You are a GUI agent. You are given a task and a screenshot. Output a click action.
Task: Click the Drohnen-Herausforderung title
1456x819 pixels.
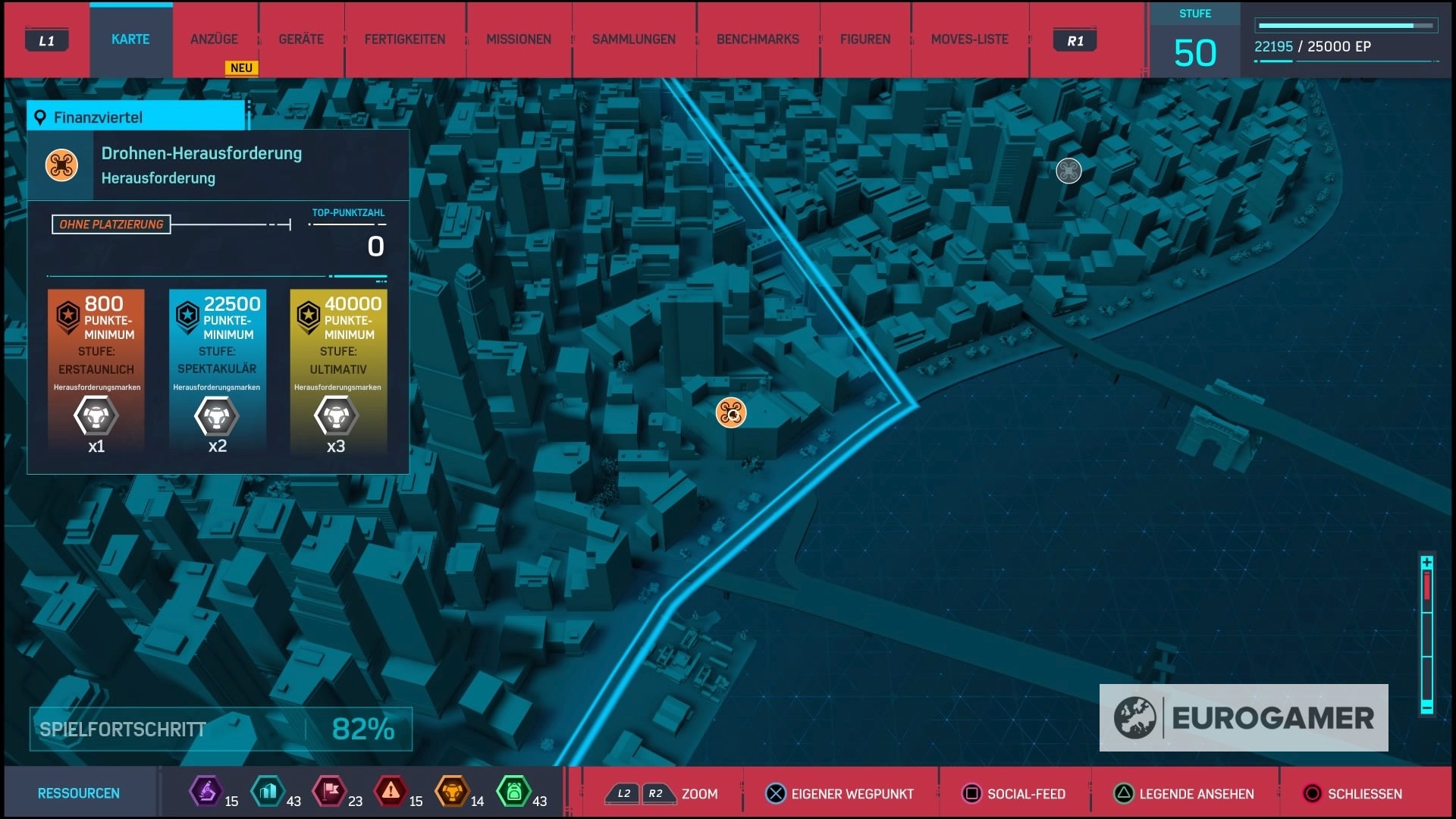point(202,153)
